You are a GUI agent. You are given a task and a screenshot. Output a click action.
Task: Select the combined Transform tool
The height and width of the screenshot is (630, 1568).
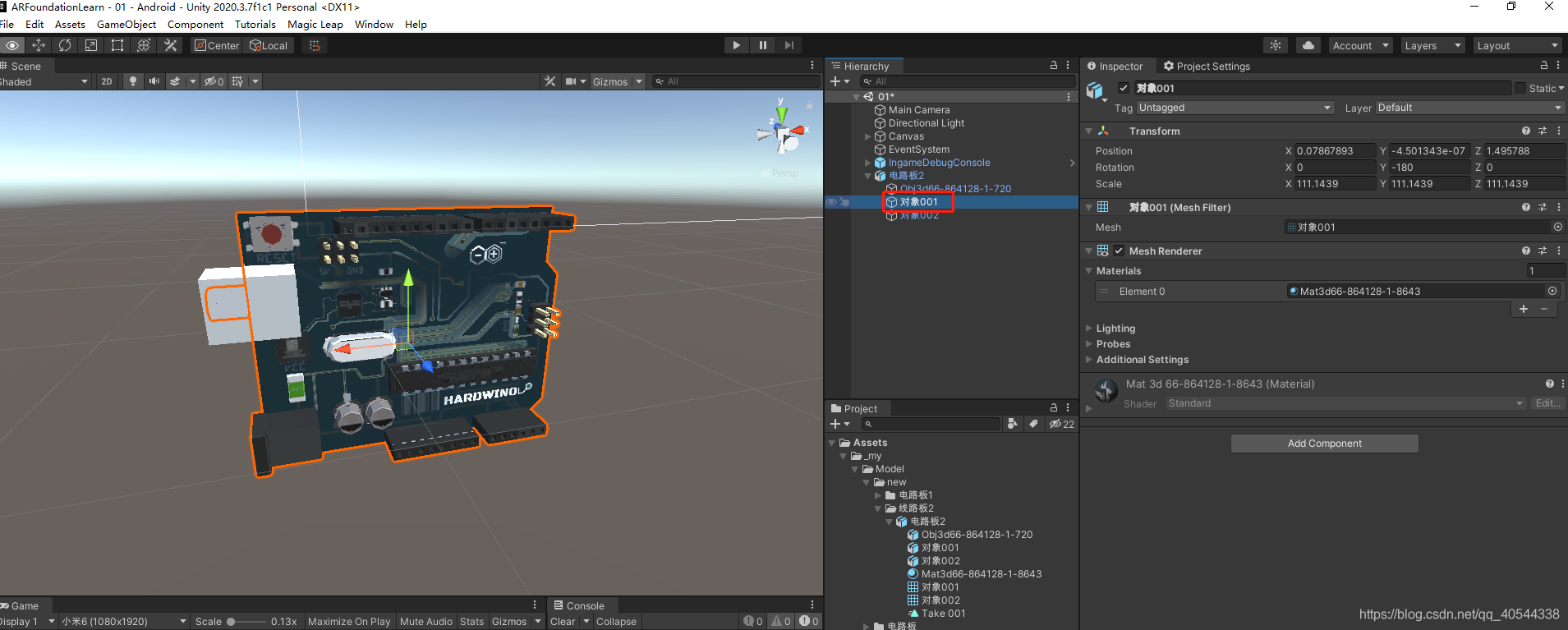coord(144,45)
